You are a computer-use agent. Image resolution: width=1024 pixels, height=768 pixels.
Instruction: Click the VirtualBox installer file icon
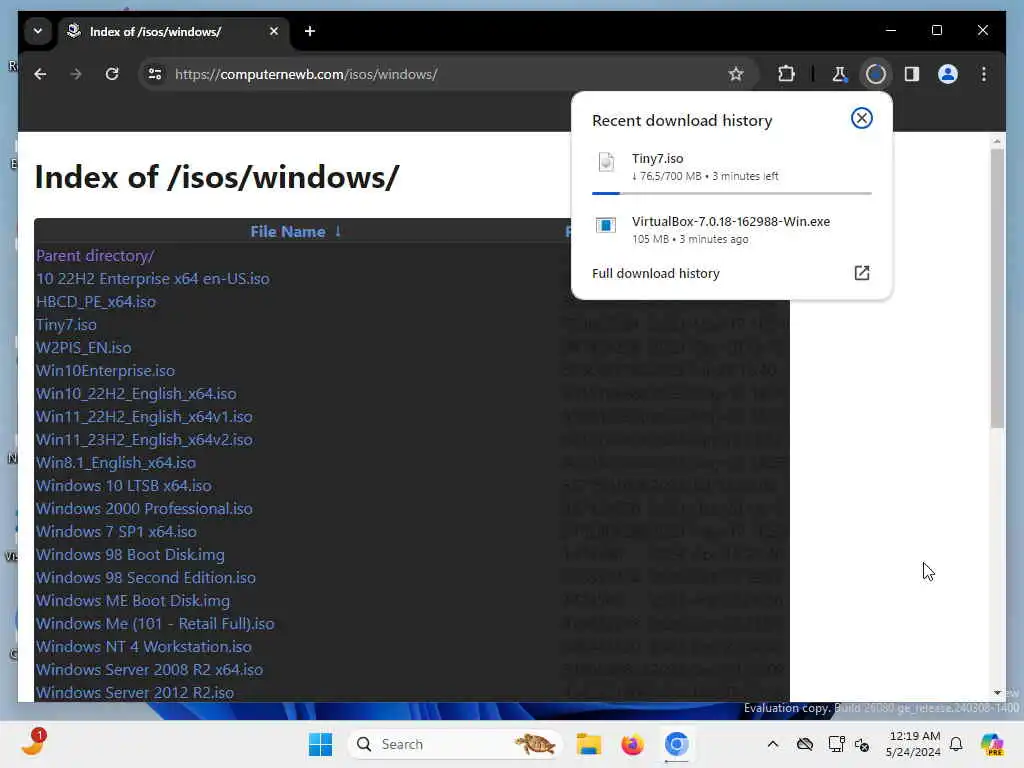coord(605,225)
